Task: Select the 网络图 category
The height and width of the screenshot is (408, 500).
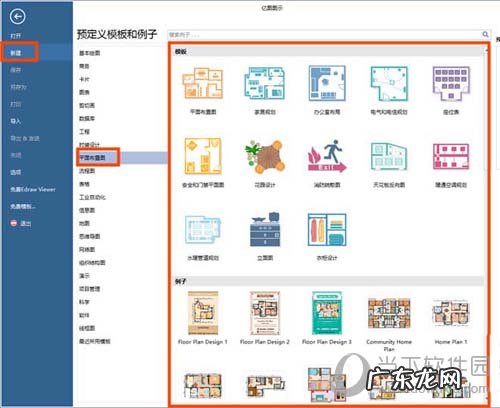Action: pyautogui.click(x=87, y=249)
